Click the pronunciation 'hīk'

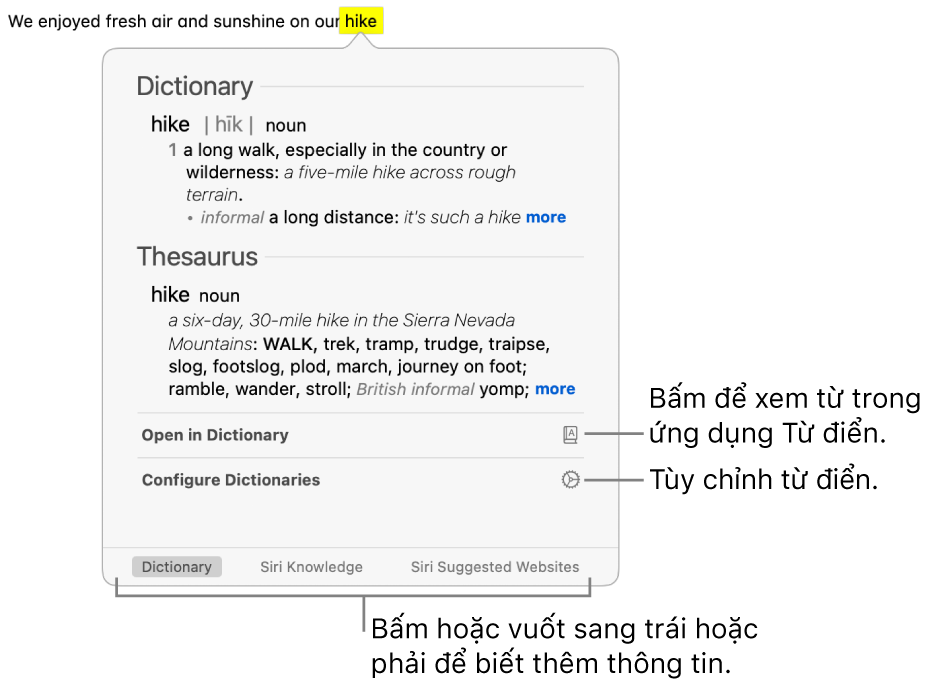[x=229, y=125]
